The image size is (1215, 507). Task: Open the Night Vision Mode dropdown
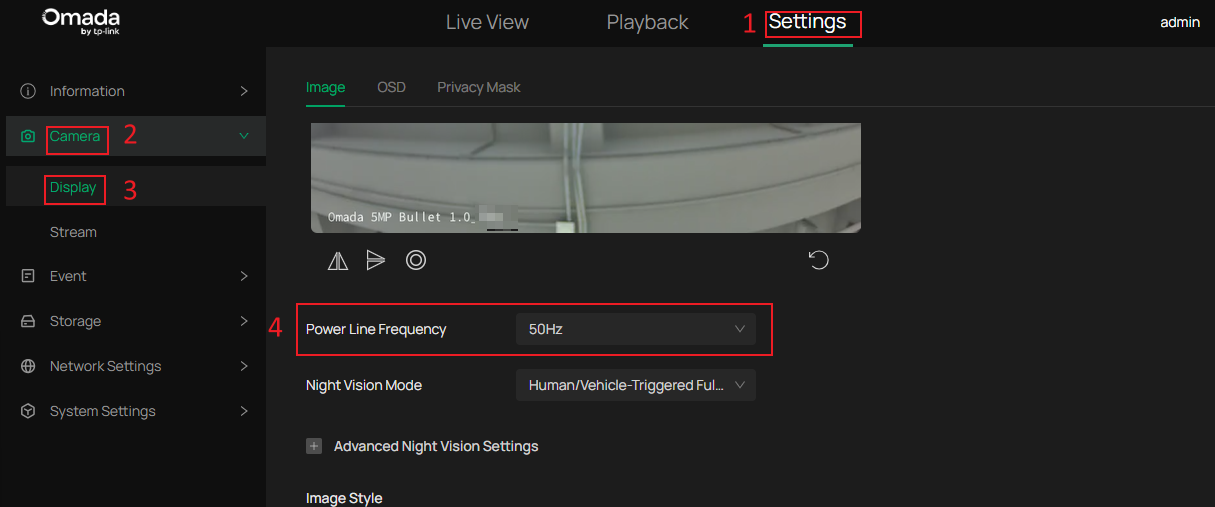click(636, 385)
